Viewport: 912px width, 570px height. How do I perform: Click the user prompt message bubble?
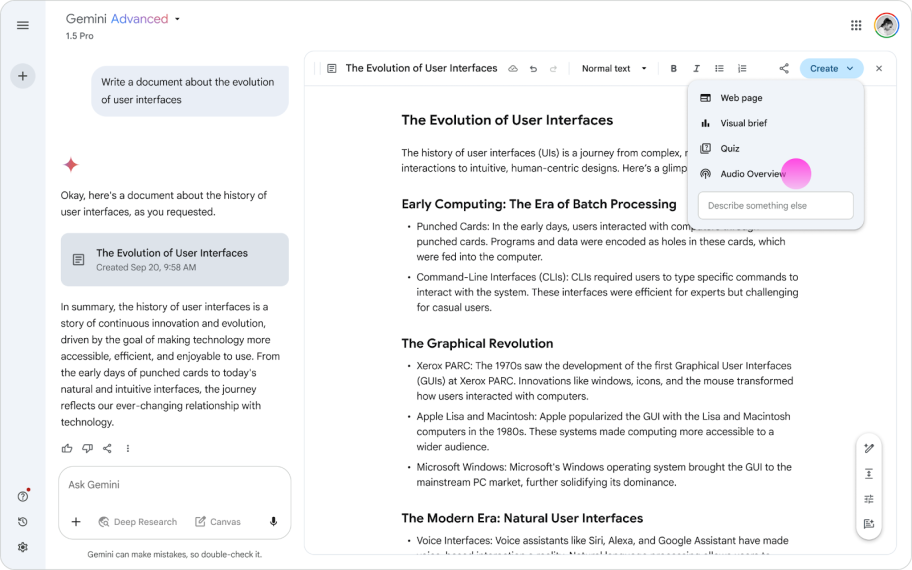point(190,91)
